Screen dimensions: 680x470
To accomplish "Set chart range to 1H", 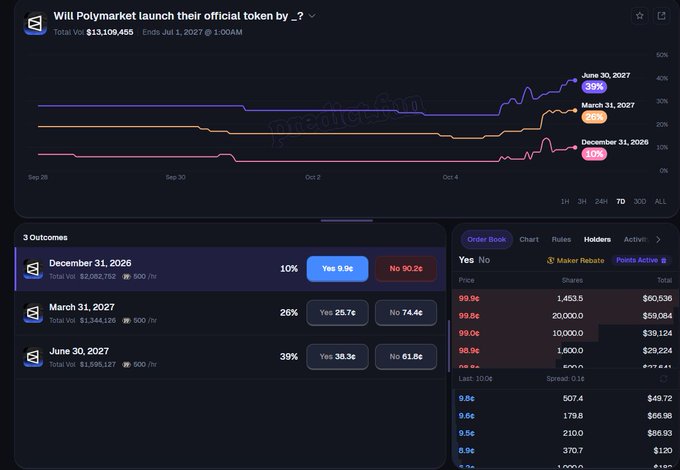I will (565, 202).
